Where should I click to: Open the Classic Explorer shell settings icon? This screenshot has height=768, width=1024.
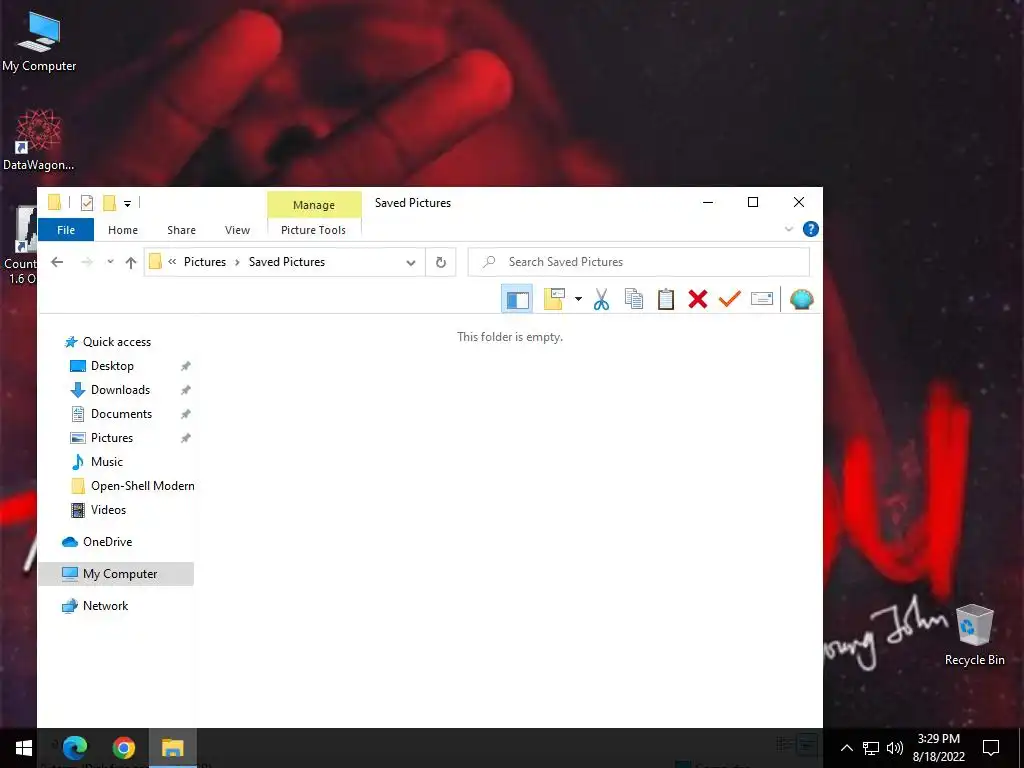801,299
